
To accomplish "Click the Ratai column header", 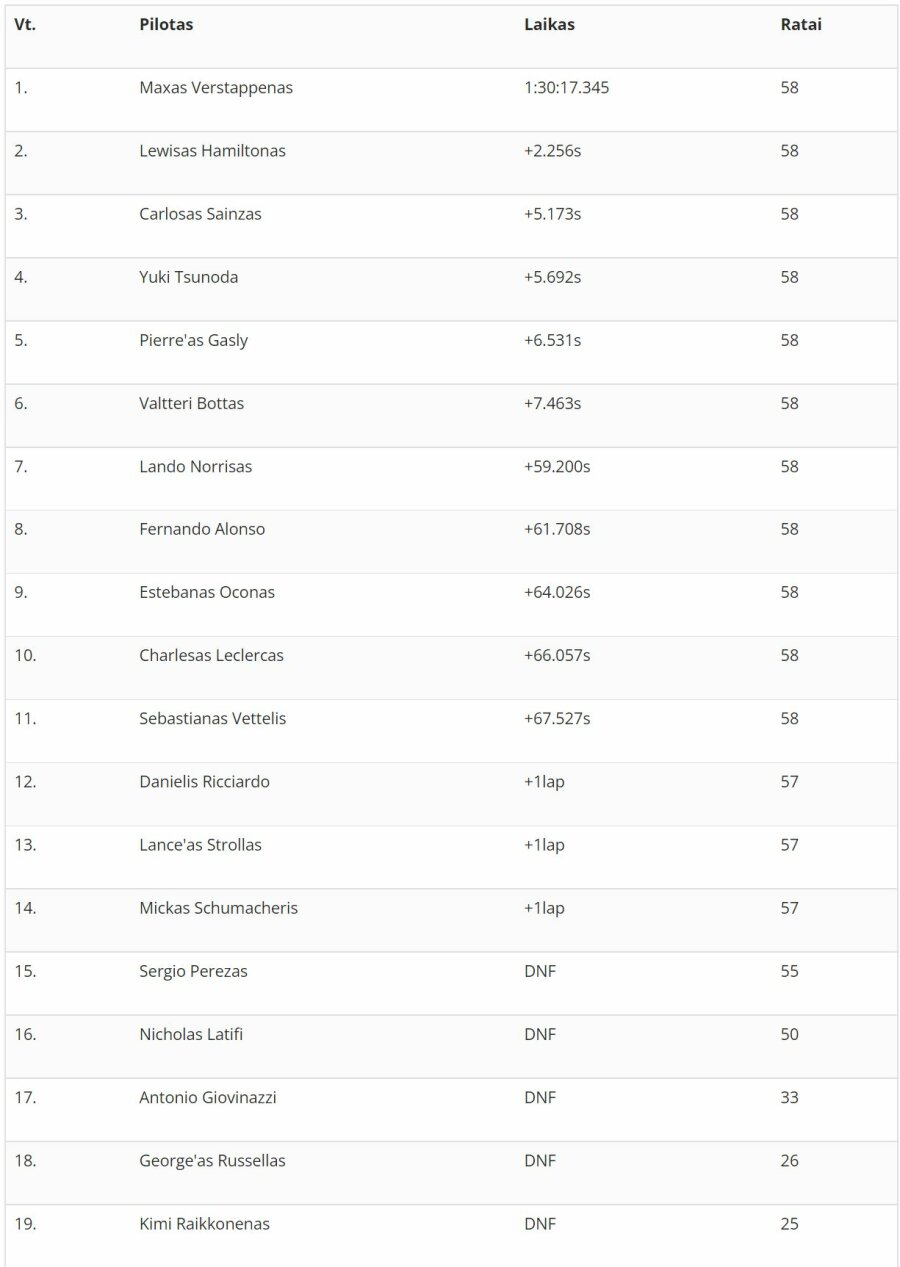I will pyautogui.click(x=801, y=25).
